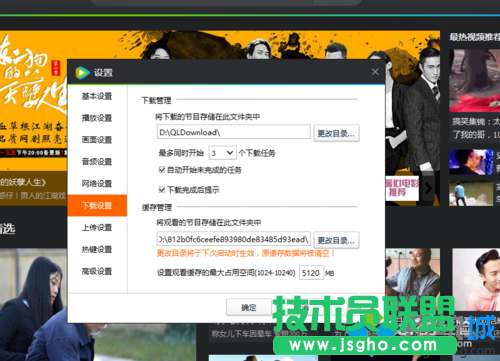The height and width of the screenshot is (361, 500).
Task: Open 上传设置 tab
Action: pyautogui.click(x=97, y=227)
